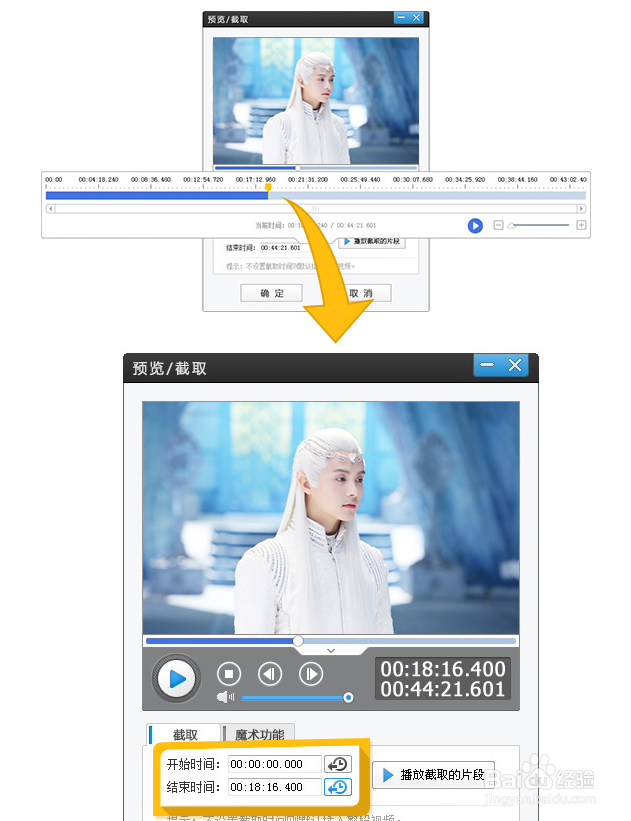Click the 结束时间 input field showing 00:18:16.400

point(274,787)
